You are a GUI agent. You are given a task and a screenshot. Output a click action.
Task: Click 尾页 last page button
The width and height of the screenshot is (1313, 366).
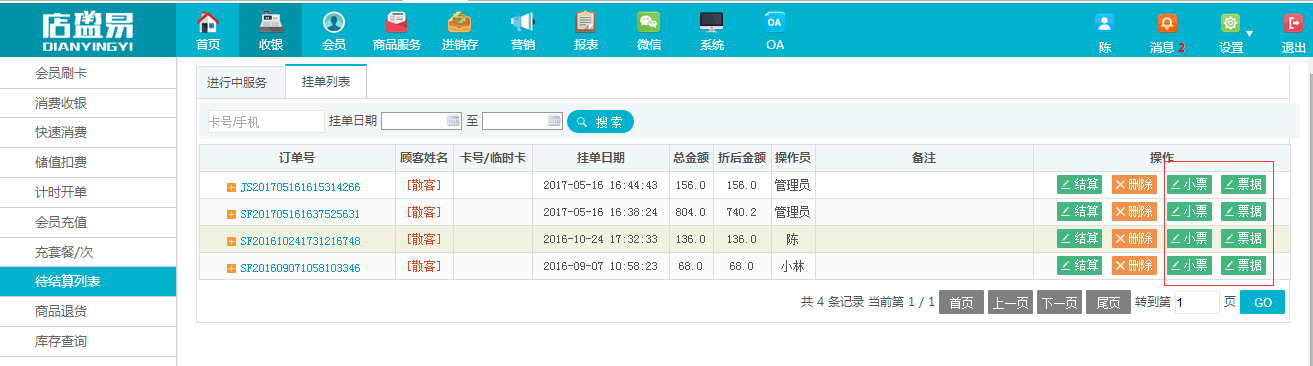click(1108, 303)
